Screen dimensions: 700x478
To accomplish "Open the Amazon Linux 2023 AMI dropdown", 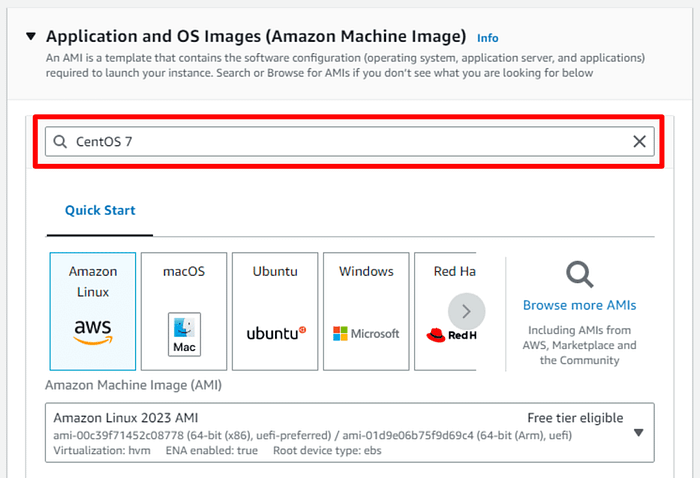I will tap(350, 432).
